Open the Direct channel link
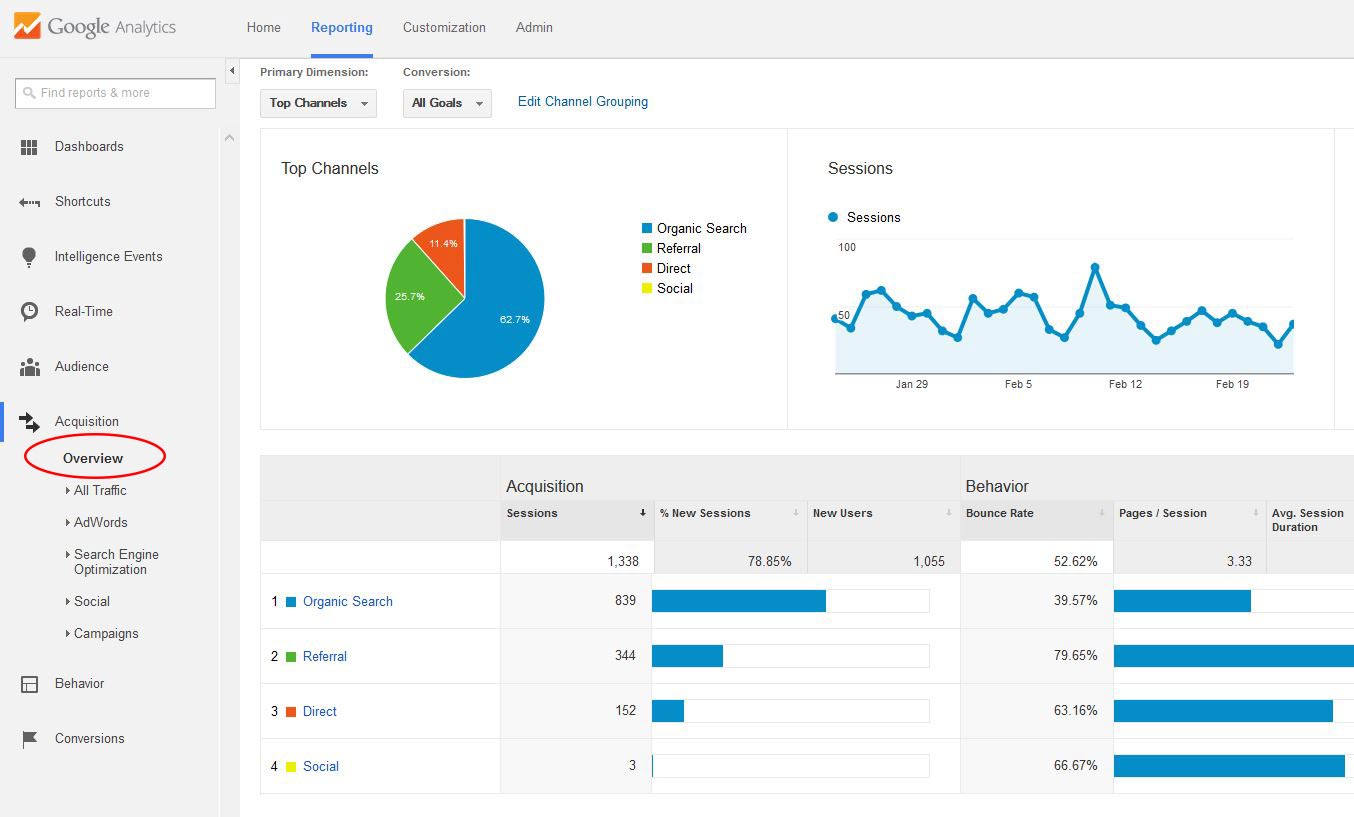The width and height of the screenshot is (1354, 817). click(320, 712)
